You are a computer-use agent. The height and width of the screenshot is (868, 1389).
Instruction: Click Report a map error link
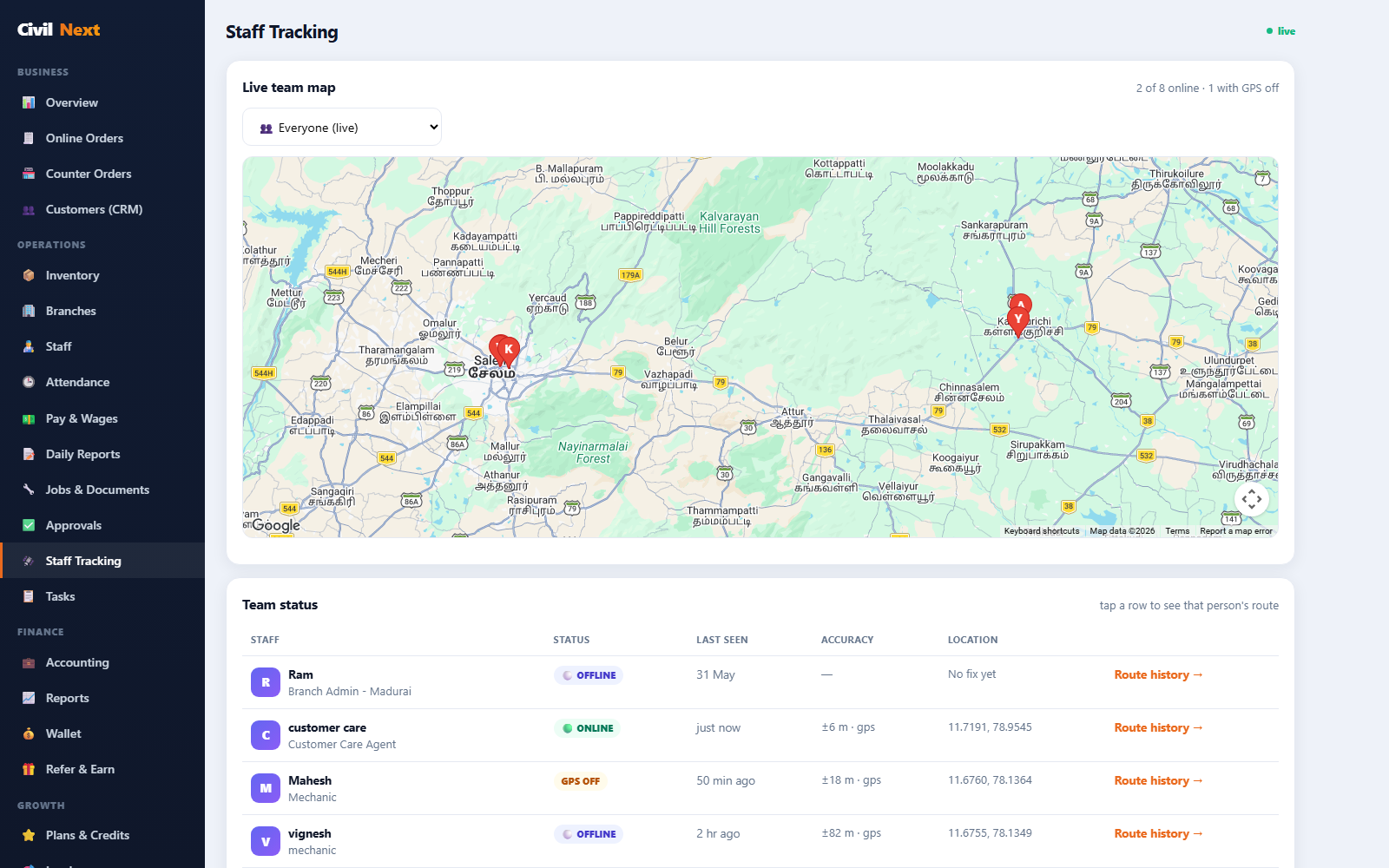click(x=1236, y=531)
